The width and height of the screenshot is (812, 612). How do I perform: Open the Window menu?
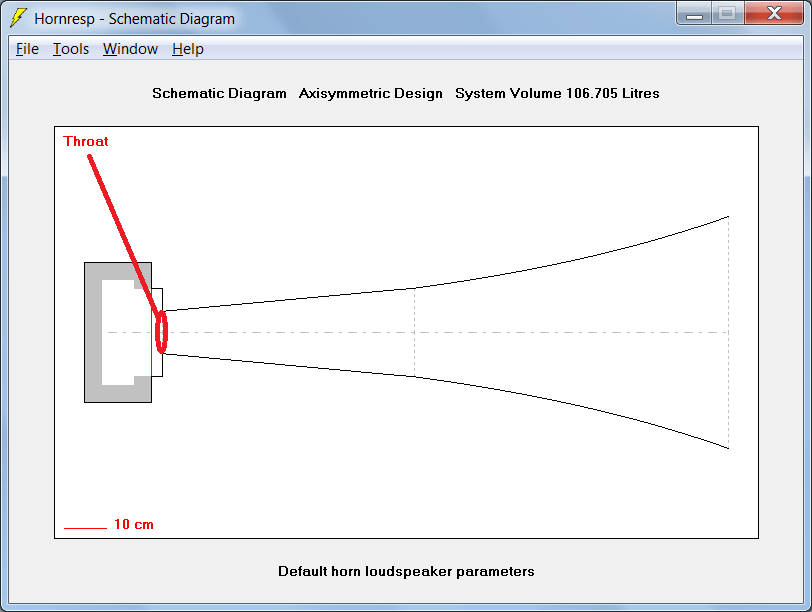130,49
